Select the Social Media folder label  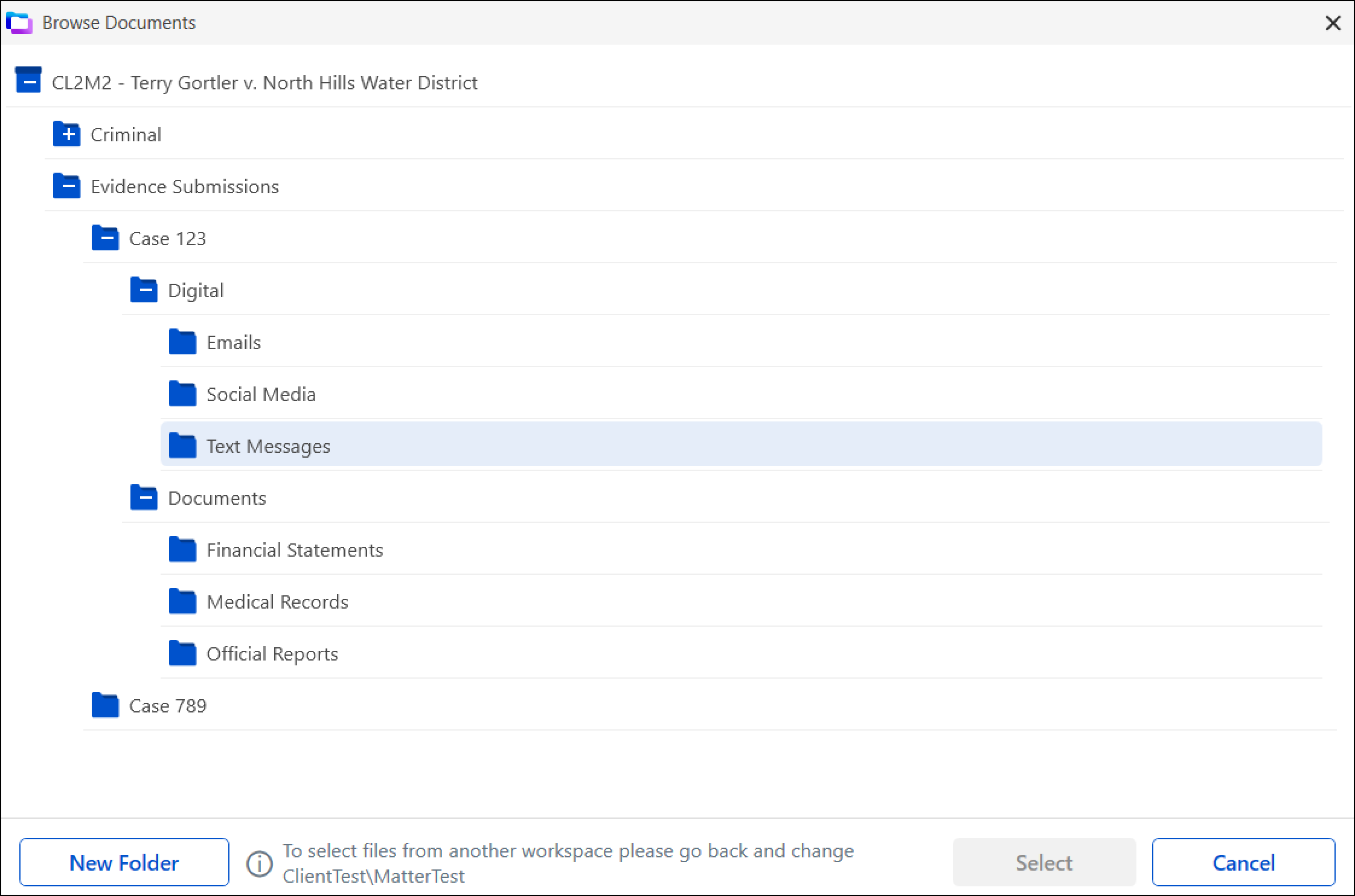[261, 394]
